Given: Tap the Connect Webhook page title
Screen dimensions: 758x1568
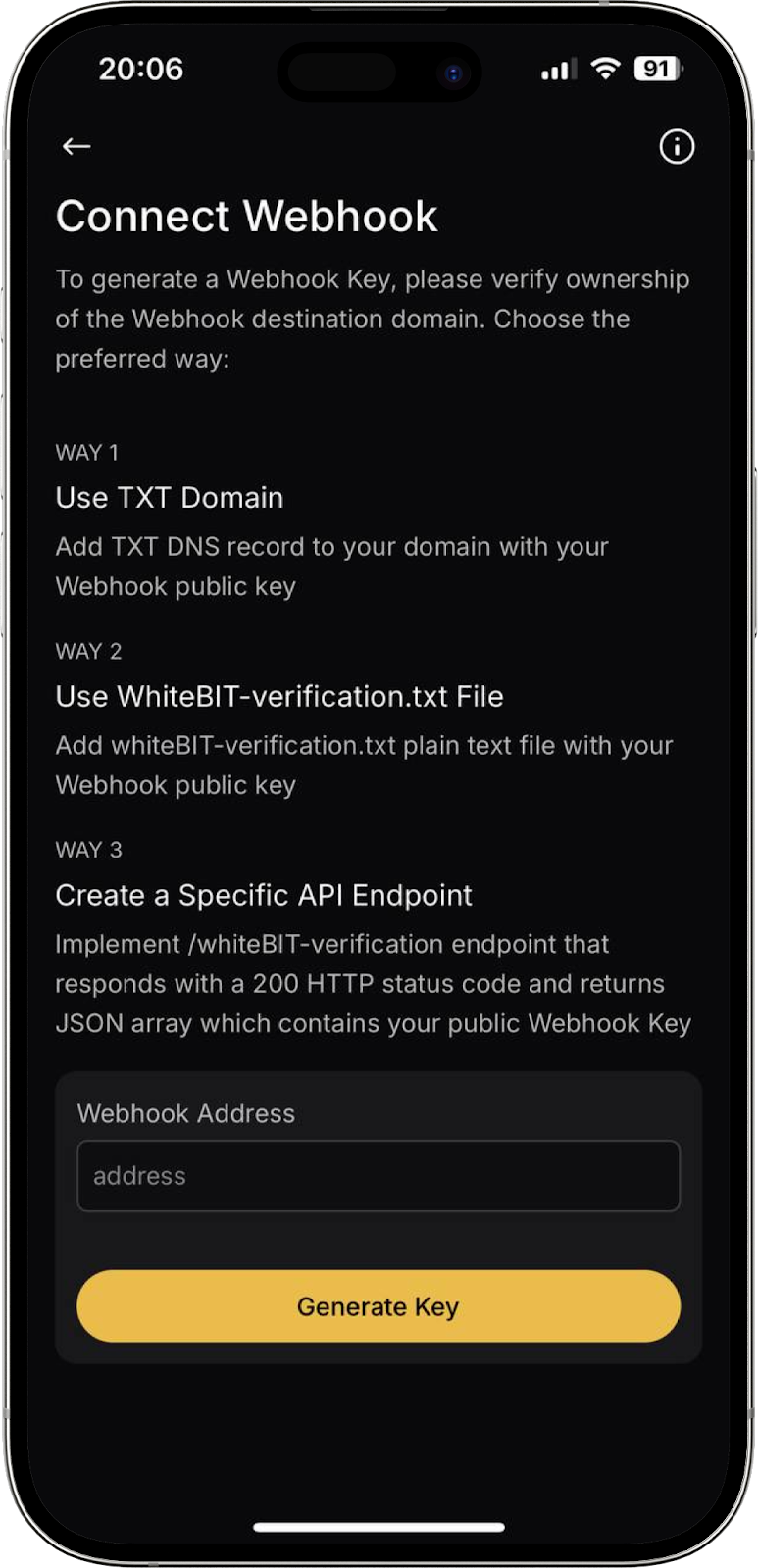Looking at the screenshot, I should [247, 217].
